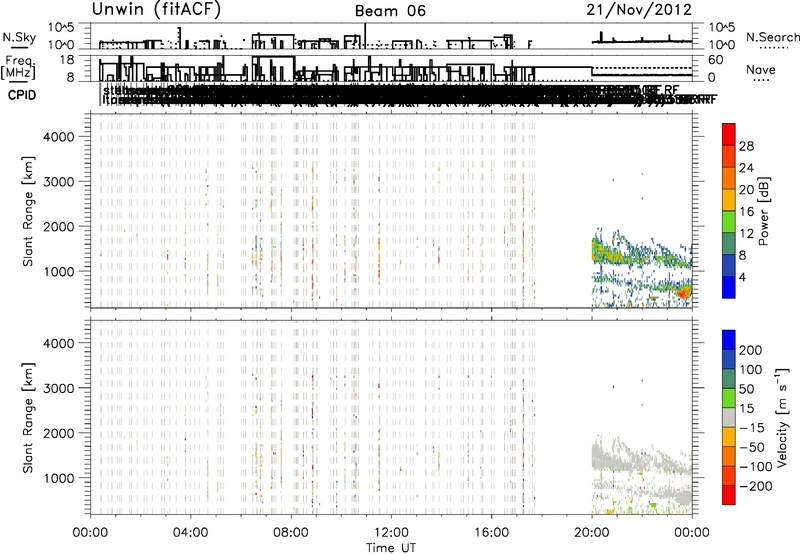
Task: Click the '16:00' time axis label
Action: coord(491,533)
